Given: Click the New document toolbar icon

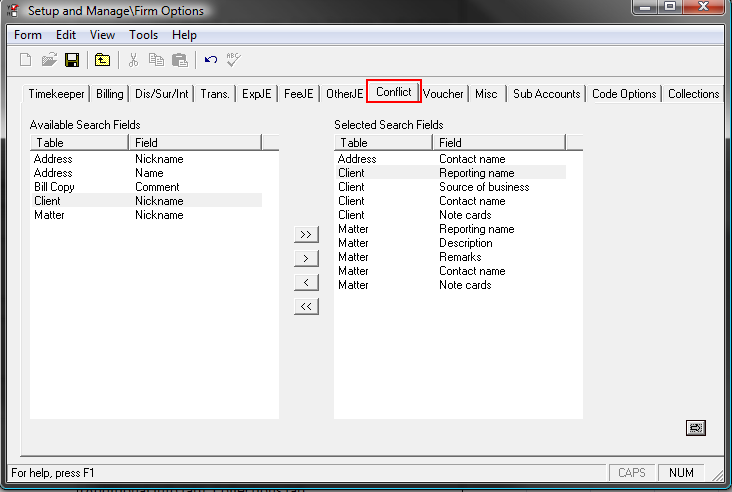Looking at the screenshot, I should click(26, 60).
